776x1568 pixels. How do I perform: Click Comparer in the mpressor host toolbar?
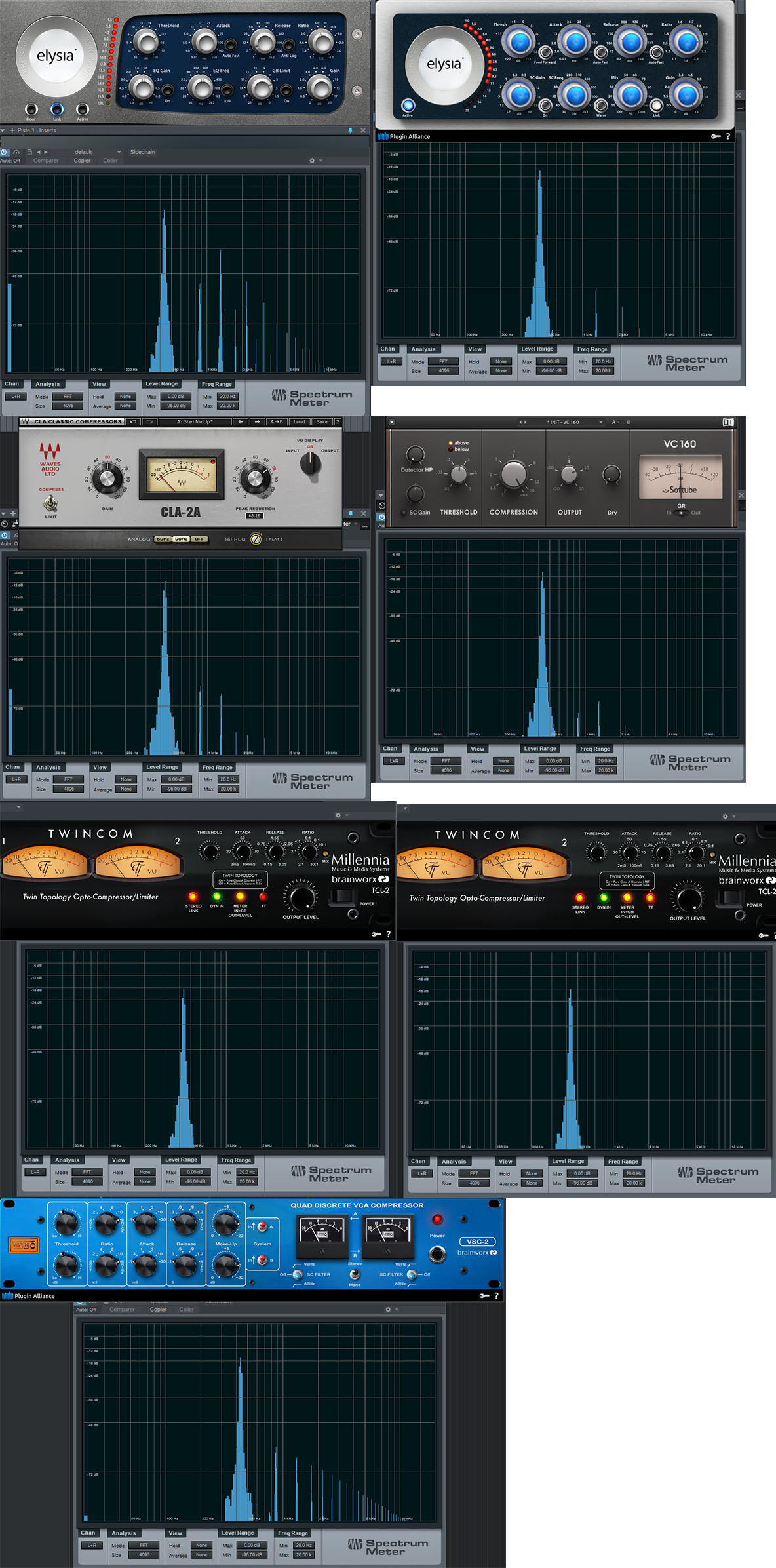pyautogui.click(x=46, y=161)
